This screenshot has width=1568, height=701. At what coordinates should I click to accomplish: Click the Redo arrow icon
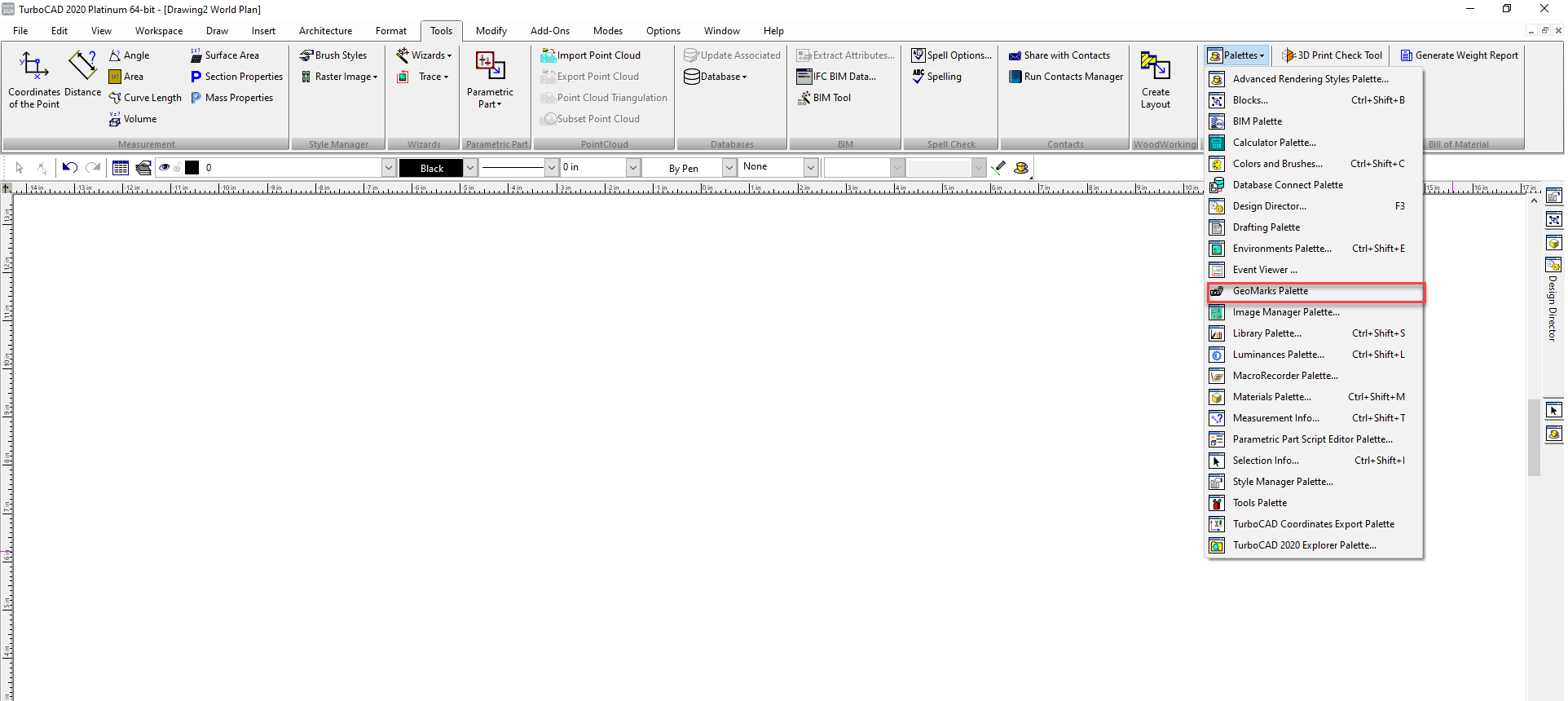[93, 168]
